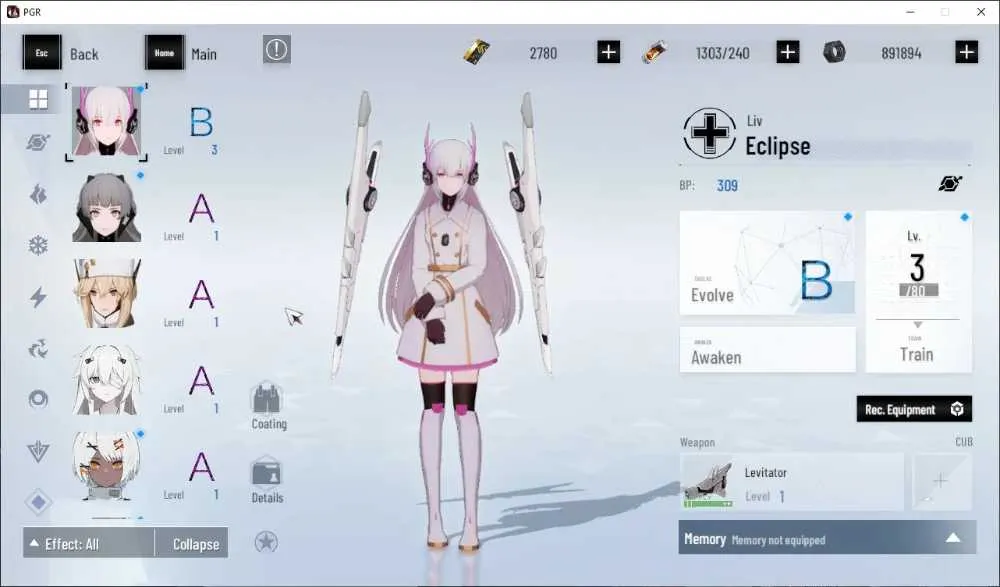Expand the Memory panel arrow
Viewport: 1000px width, 587px height.
click(953, 538)
